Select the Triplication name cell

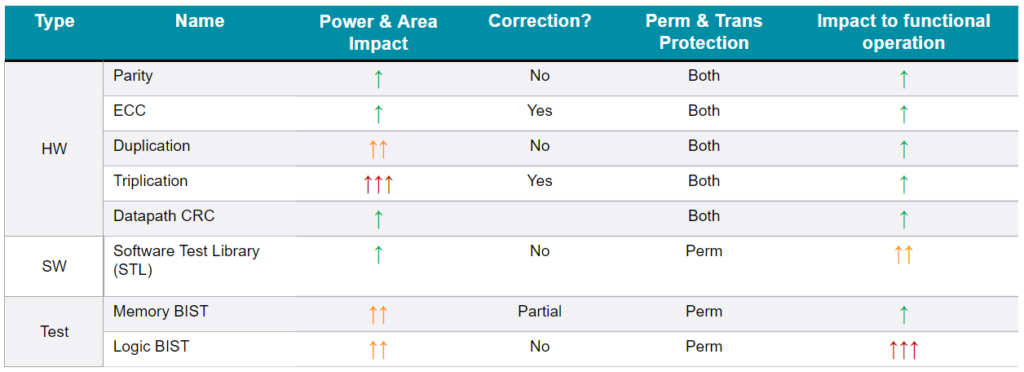pos(150,181)
